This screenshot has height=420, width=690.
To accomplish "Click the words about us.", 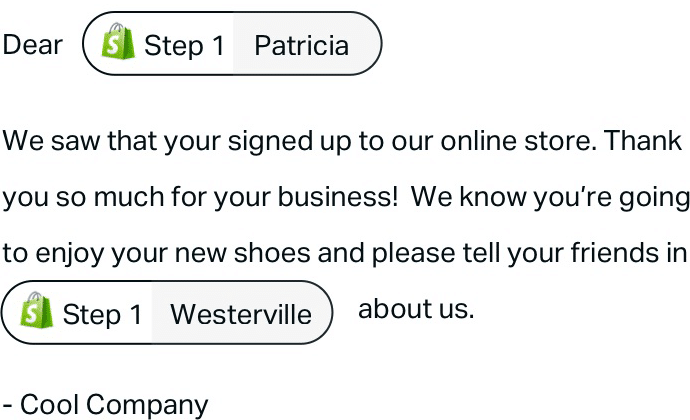I will (x=416, y=309).
